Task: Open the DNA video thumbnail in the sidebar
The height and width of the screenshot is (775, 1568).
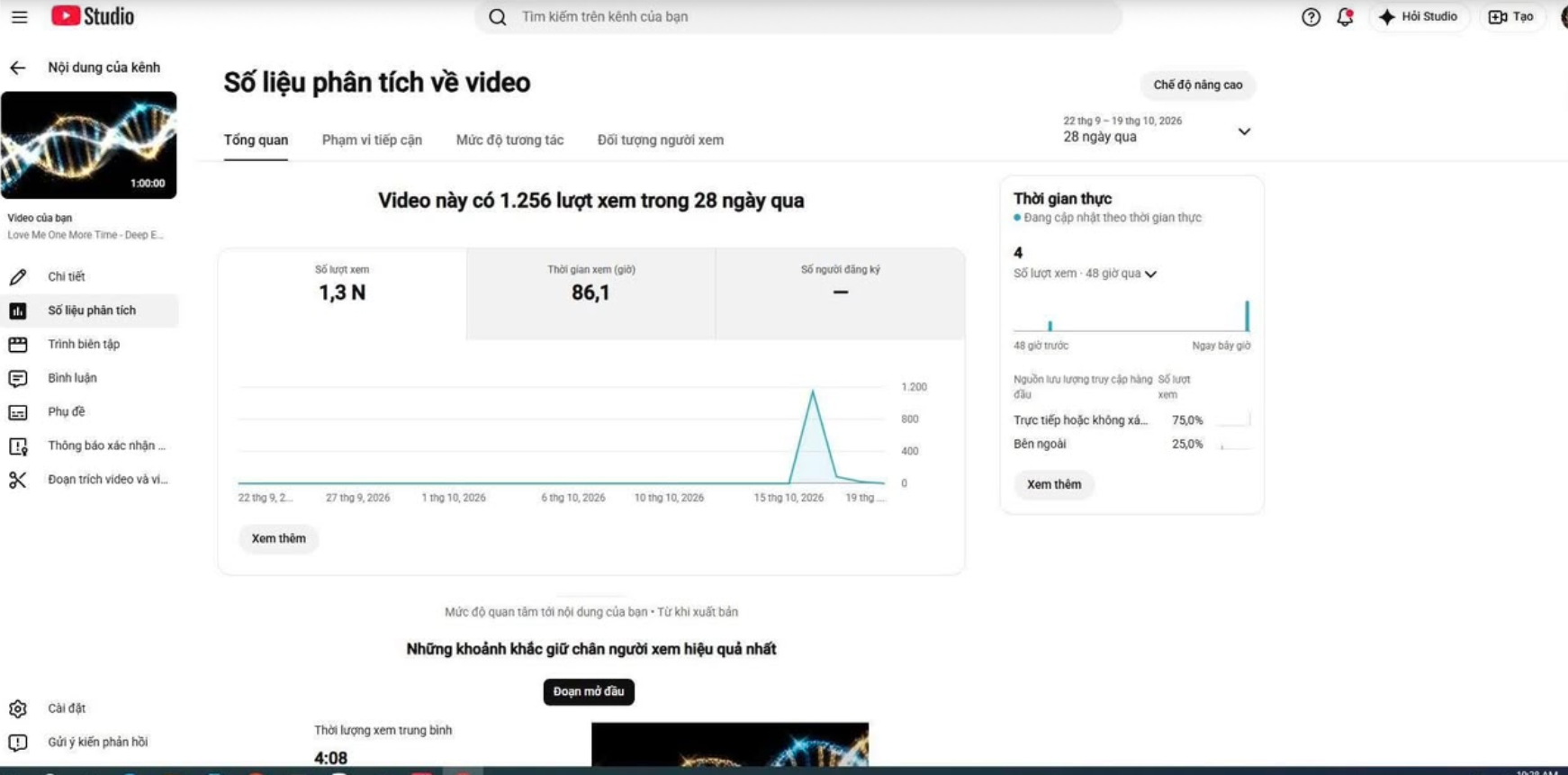Action: pos(89,145)
